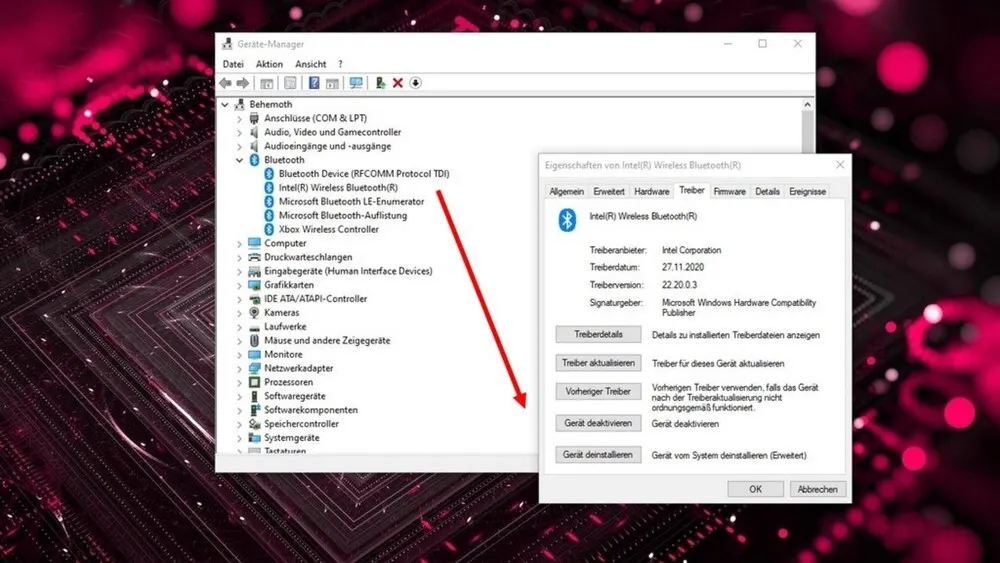This screenshot has width=1000, height=563.
Task: Expand IDE ATA/ATAPI-Controller
Action: coord(240,299)
